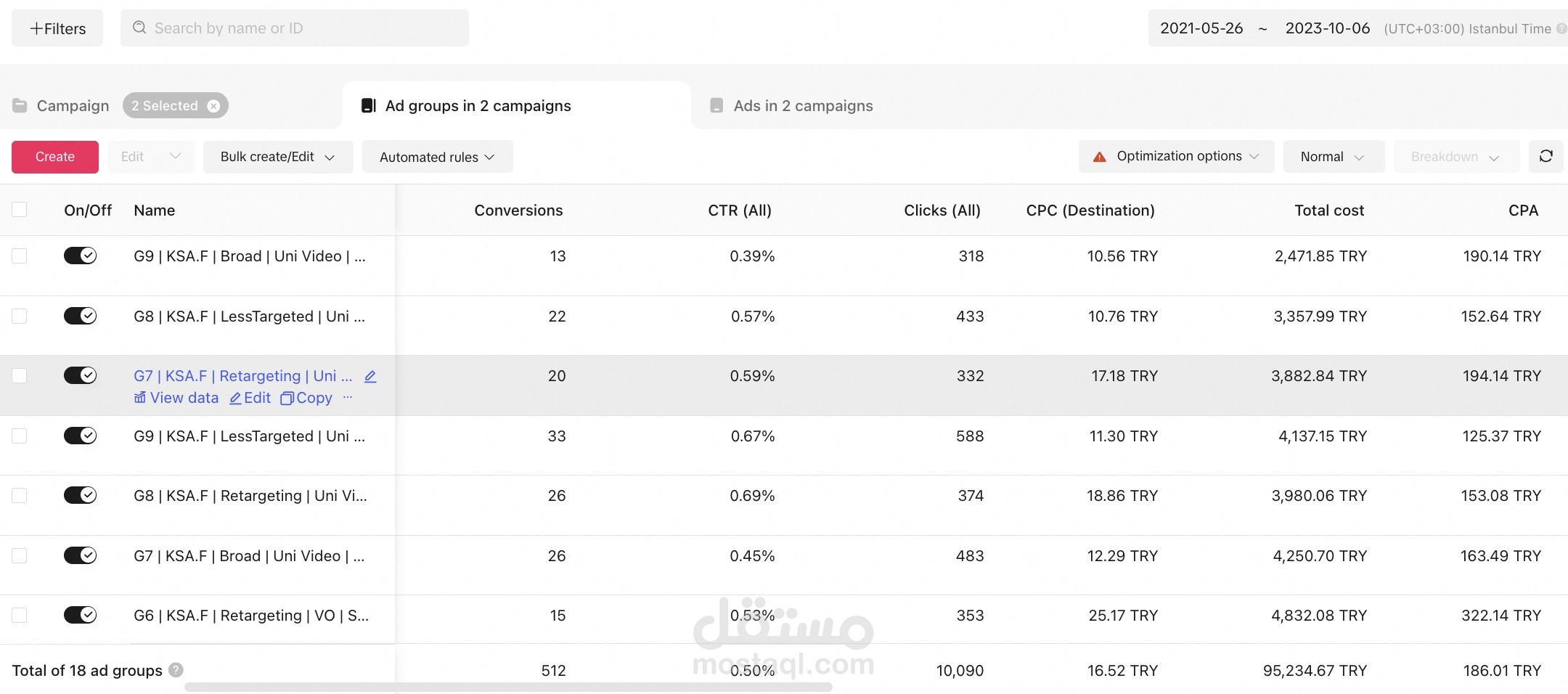Click G8 | KSA.F | LessTargeted ad group name

point(250,317)
